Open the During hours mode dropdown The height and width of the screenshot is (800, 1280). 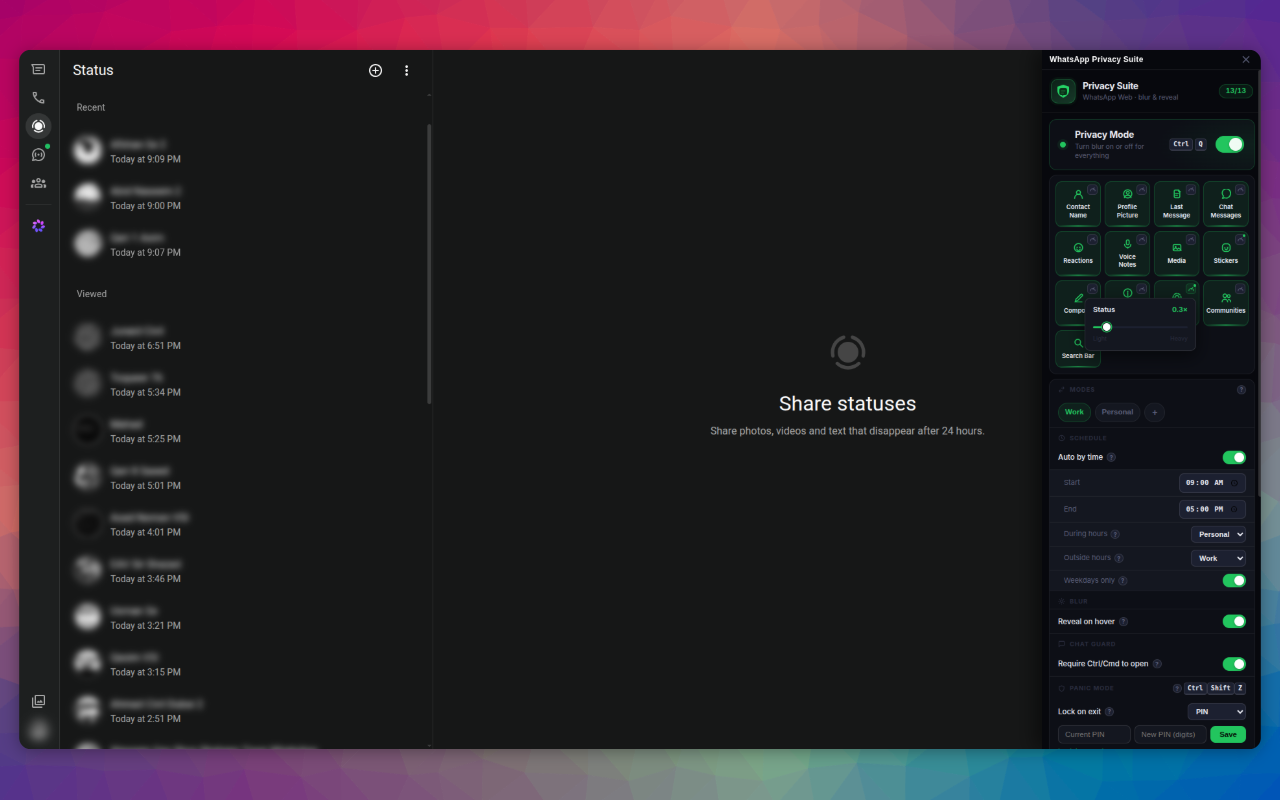pos(1218,534)
